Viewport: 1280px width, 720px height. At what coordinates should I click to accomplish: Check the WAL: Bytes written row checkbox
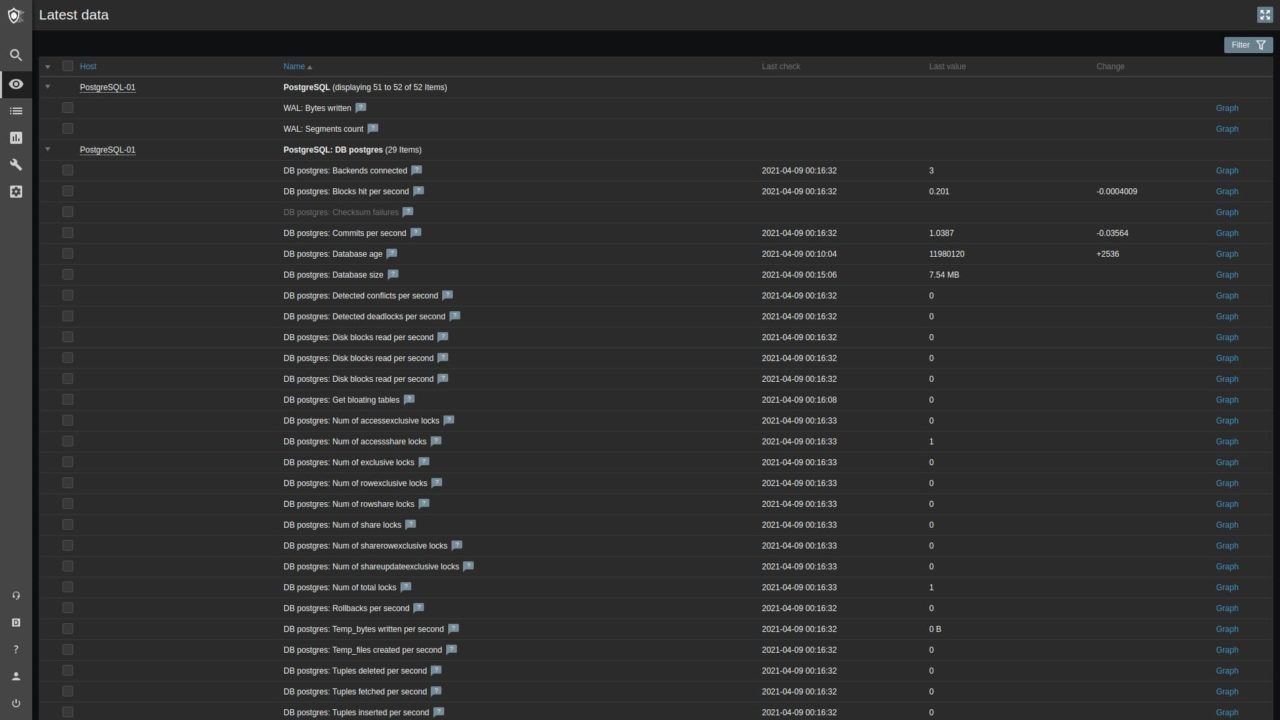(68, 107)
